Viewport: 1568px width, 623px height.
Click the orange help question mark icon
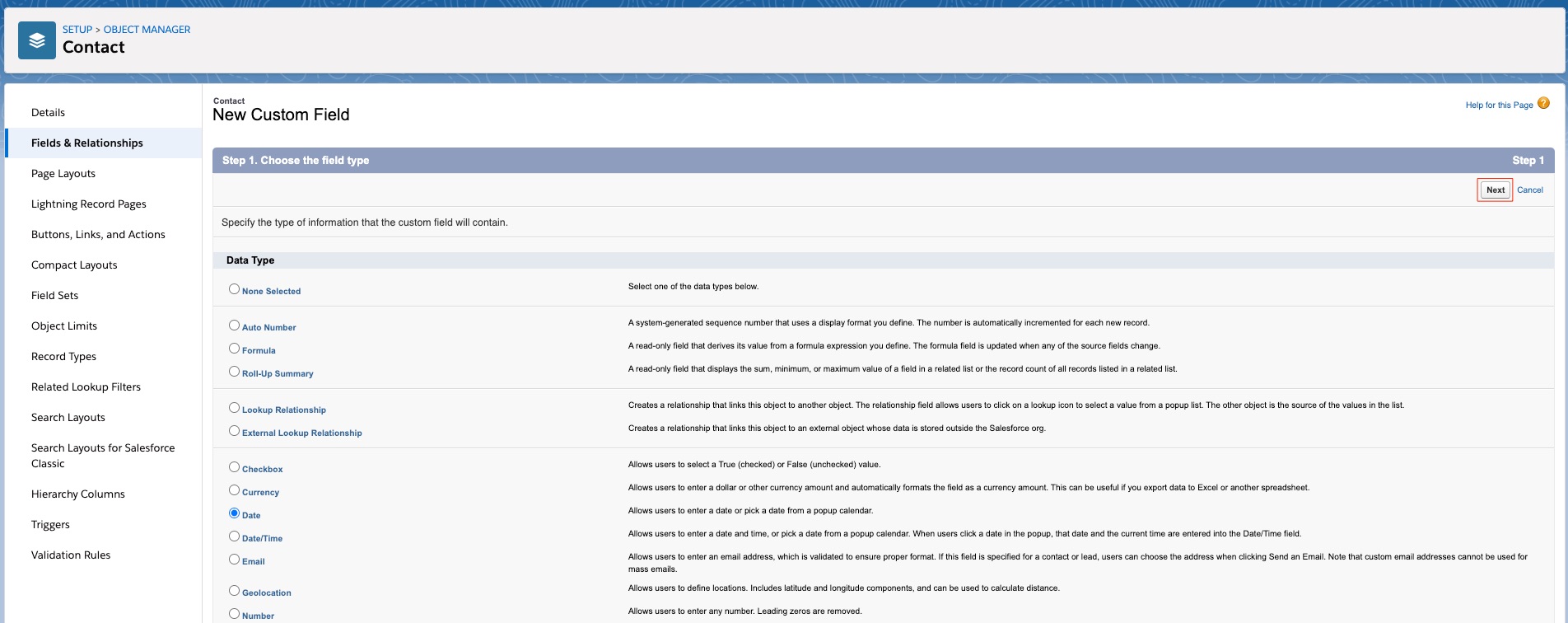pos(1543,104)
